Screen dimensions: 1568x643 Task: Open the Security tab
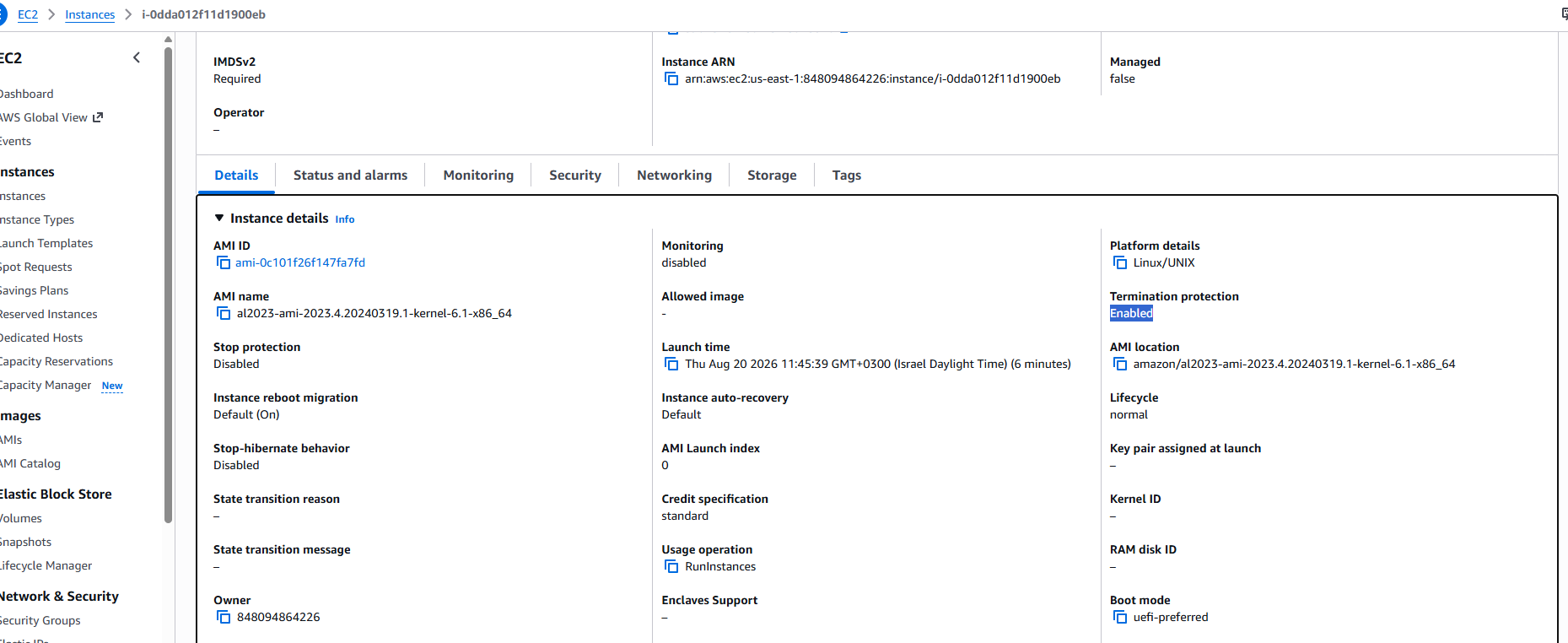tap(575, 175)
